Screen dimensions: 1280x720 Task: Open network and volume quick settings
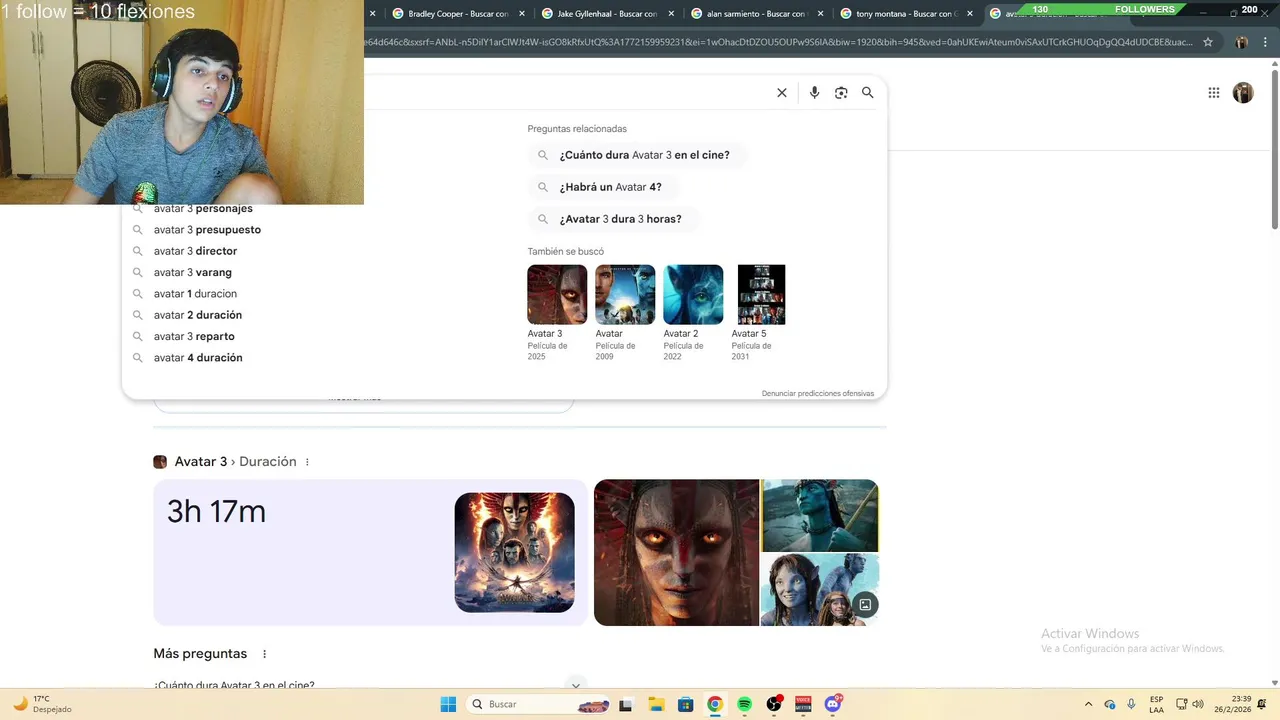(x=1190, y=704)
